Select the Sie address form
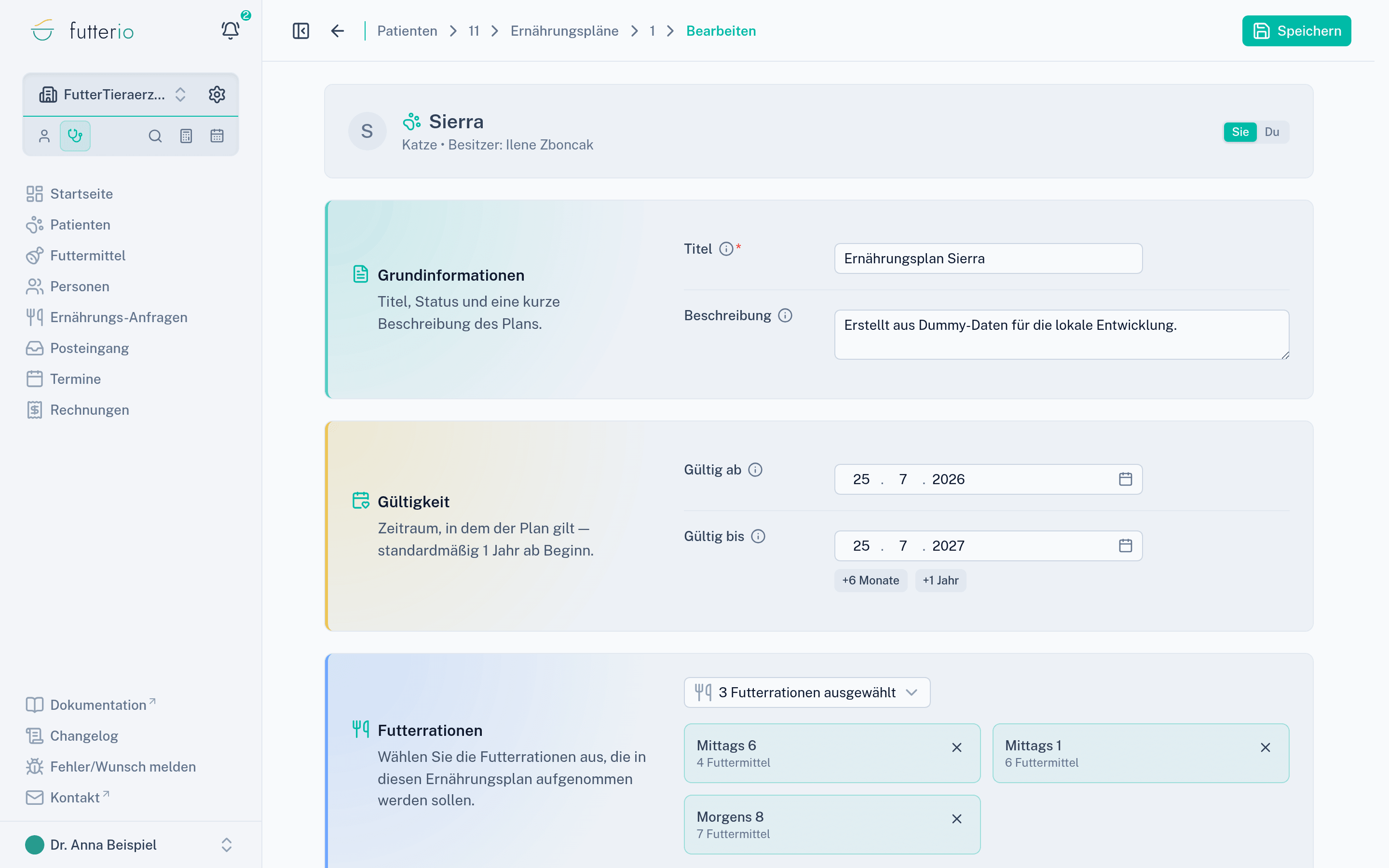This screenshot has height=868, width=1389. click(x=1240, y=132)
